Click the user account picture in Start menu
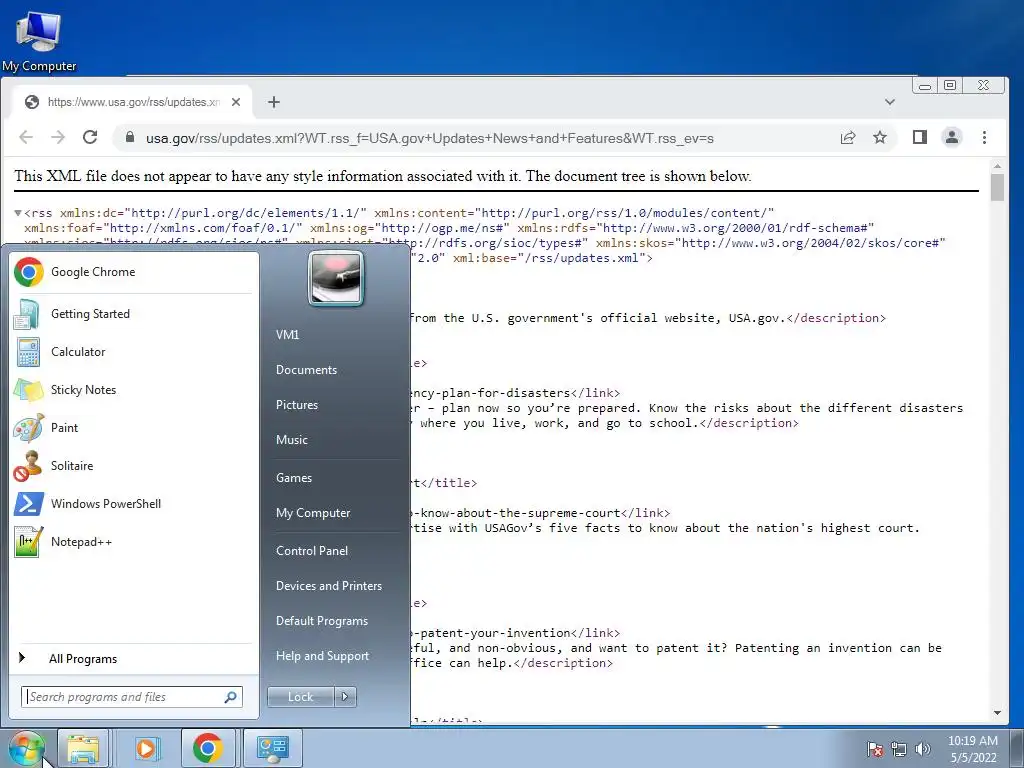1024x768 pixels. pos(336,279)
